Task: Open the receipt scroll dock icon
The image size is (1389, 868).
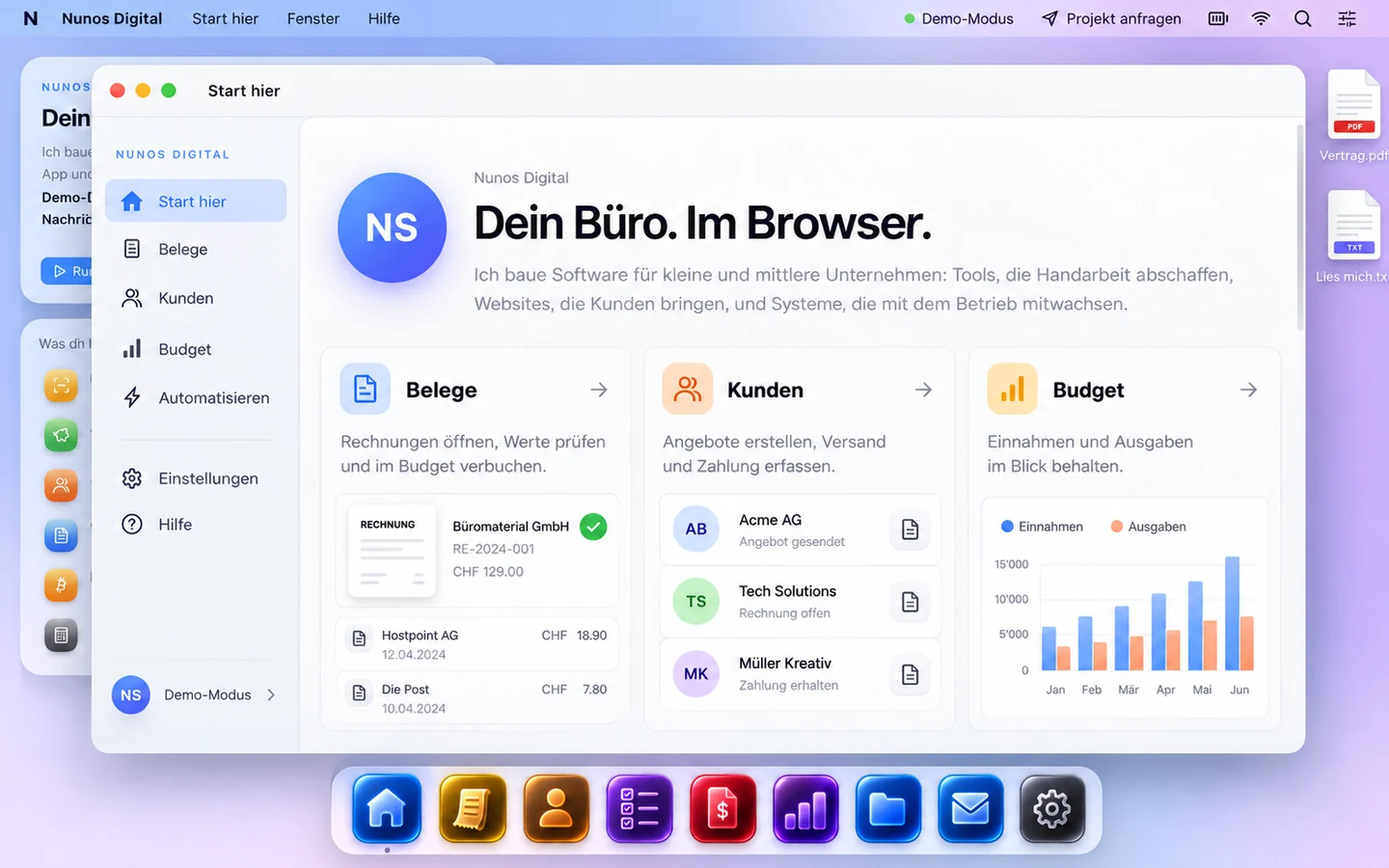Action: [x=472, y=808]
